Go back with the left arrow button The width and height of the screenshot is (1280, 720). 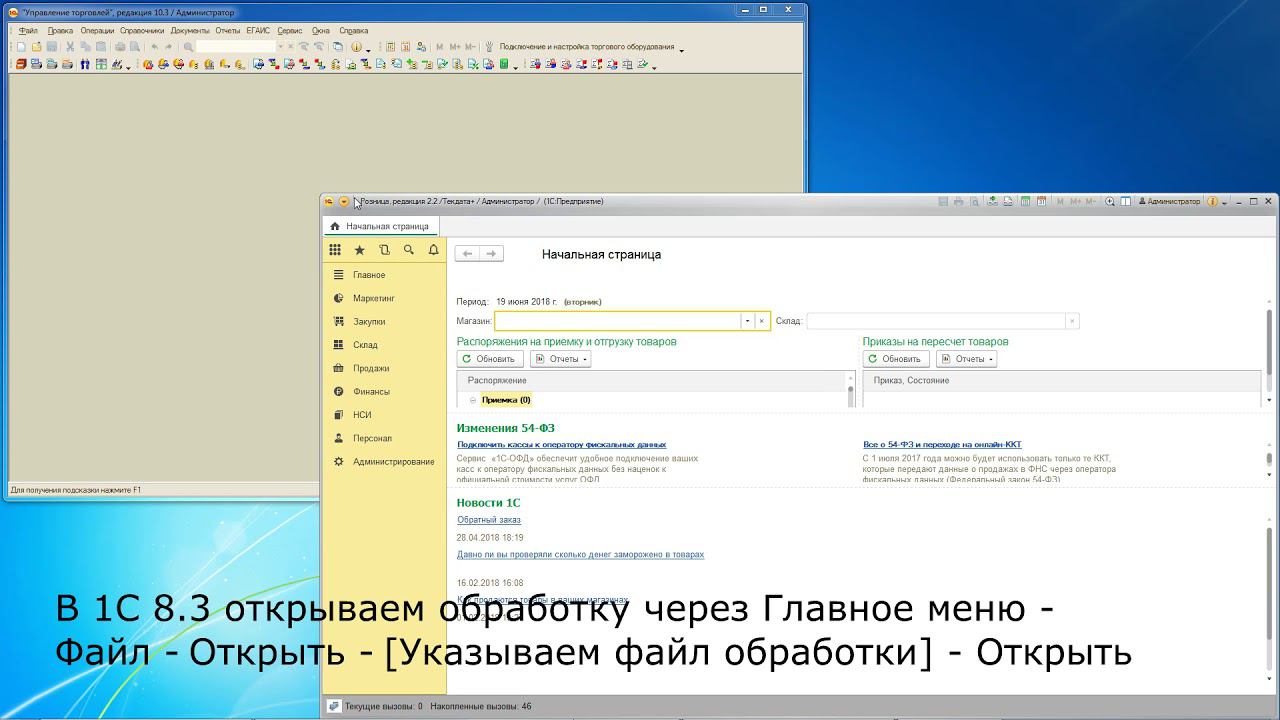(x=467, y=254)
